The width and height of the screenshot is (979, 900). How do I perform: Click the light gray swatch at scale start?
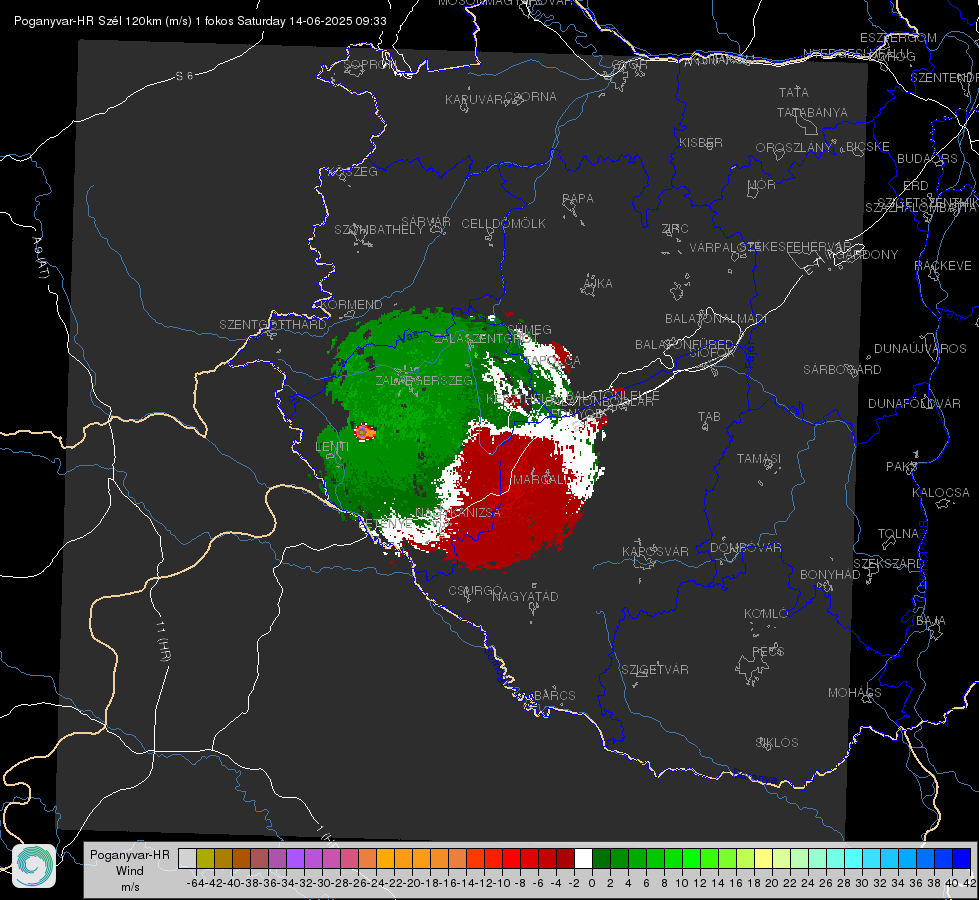[187, 858]
